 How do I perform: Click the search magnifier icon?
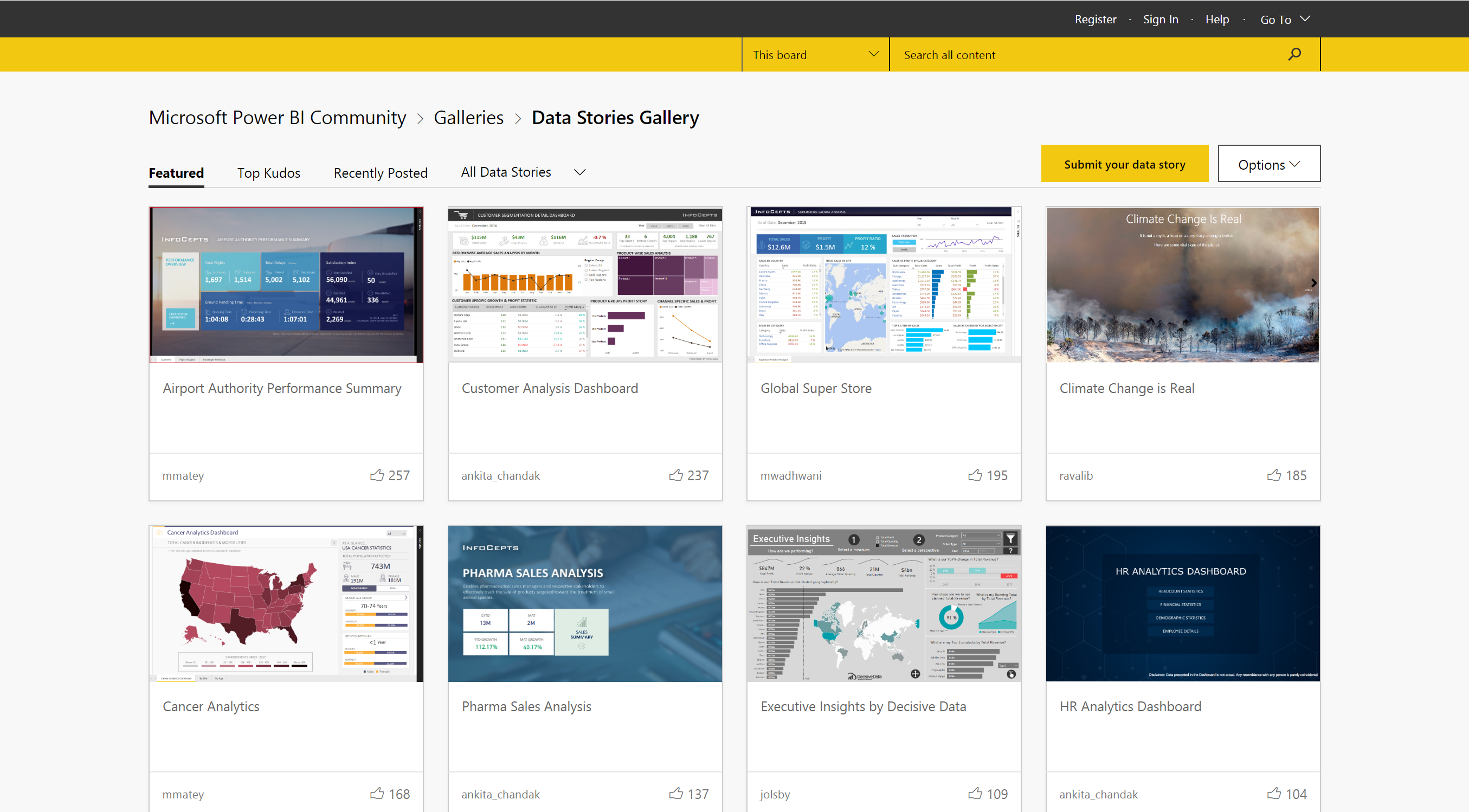(1294, 54)
